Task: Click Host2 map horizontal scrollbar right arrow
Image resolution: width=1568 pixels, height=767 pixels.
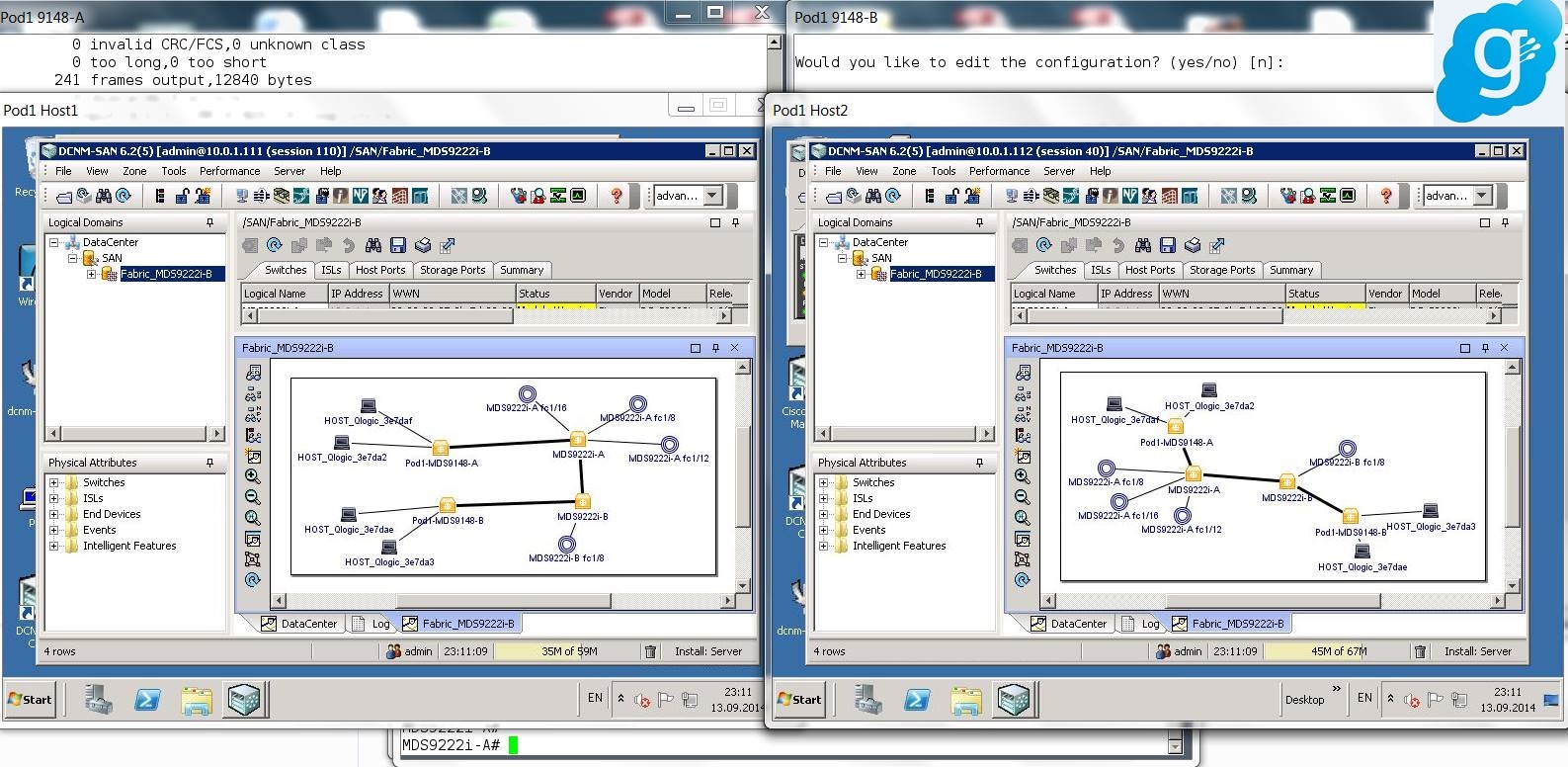Action: [x=1498, y=600]
